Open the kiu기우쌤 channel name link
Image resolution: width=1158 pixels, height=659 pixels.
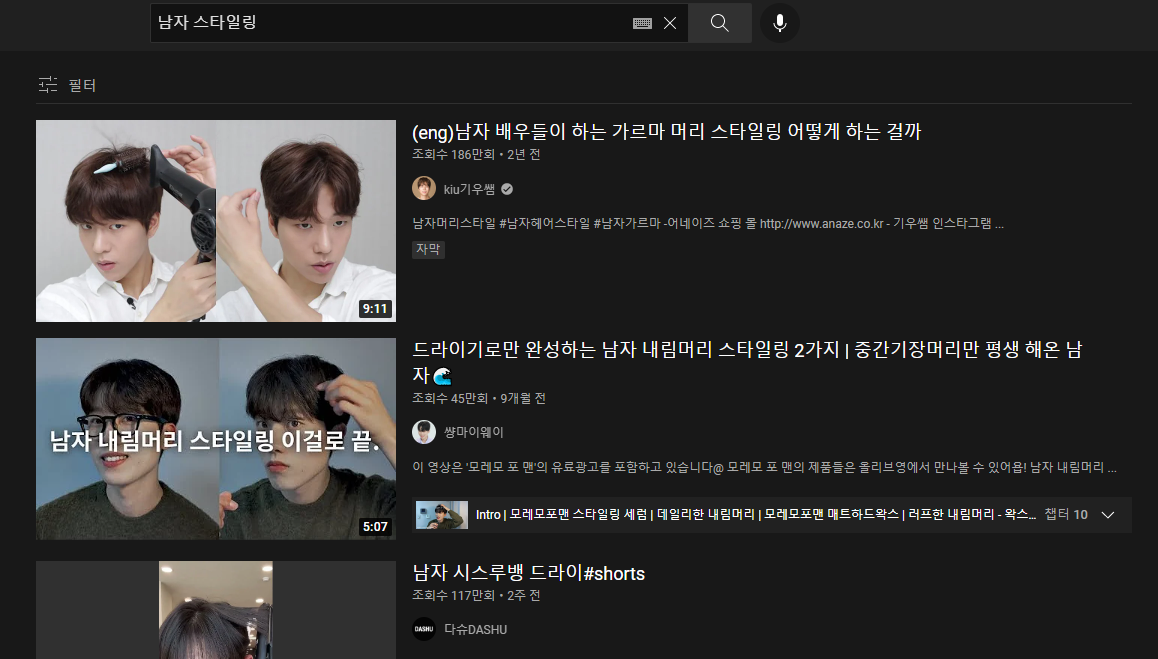coord(469,189)
